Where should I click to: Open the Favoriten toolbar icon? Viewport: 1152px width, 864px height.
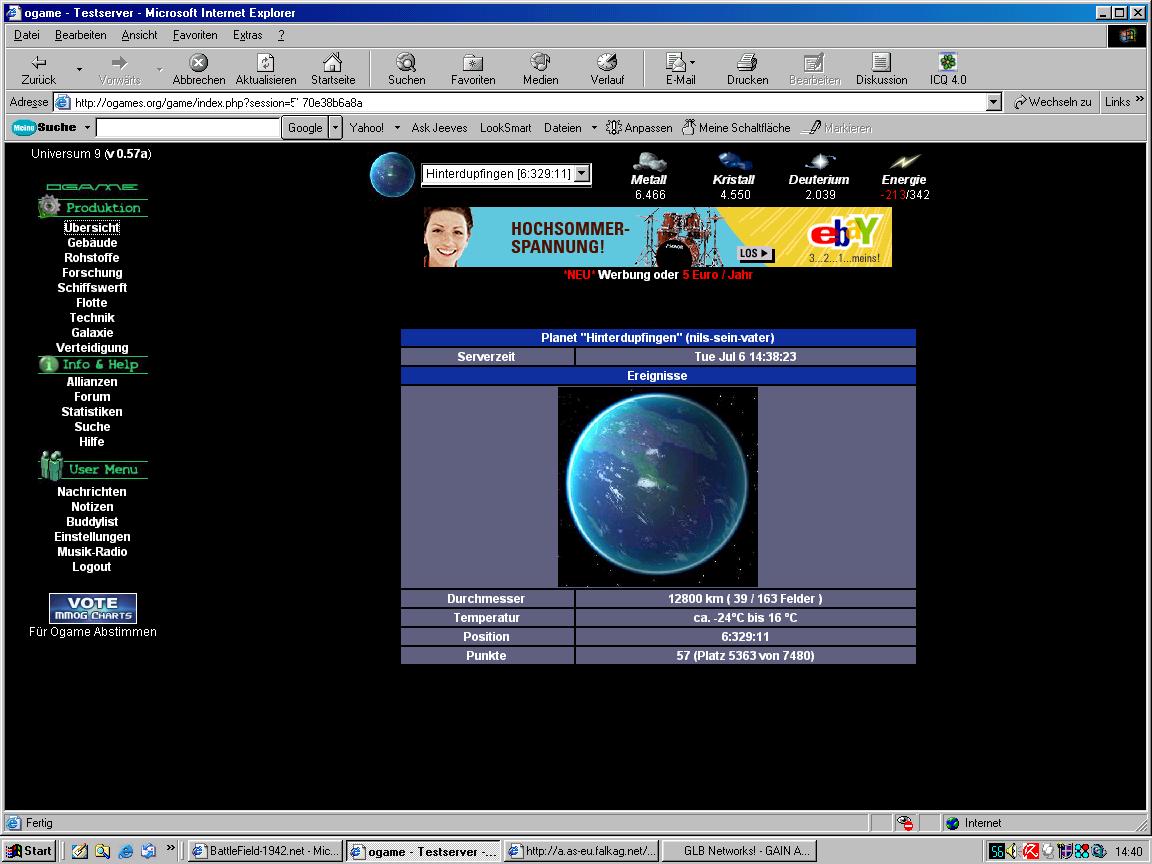click(x=472, y=63)
